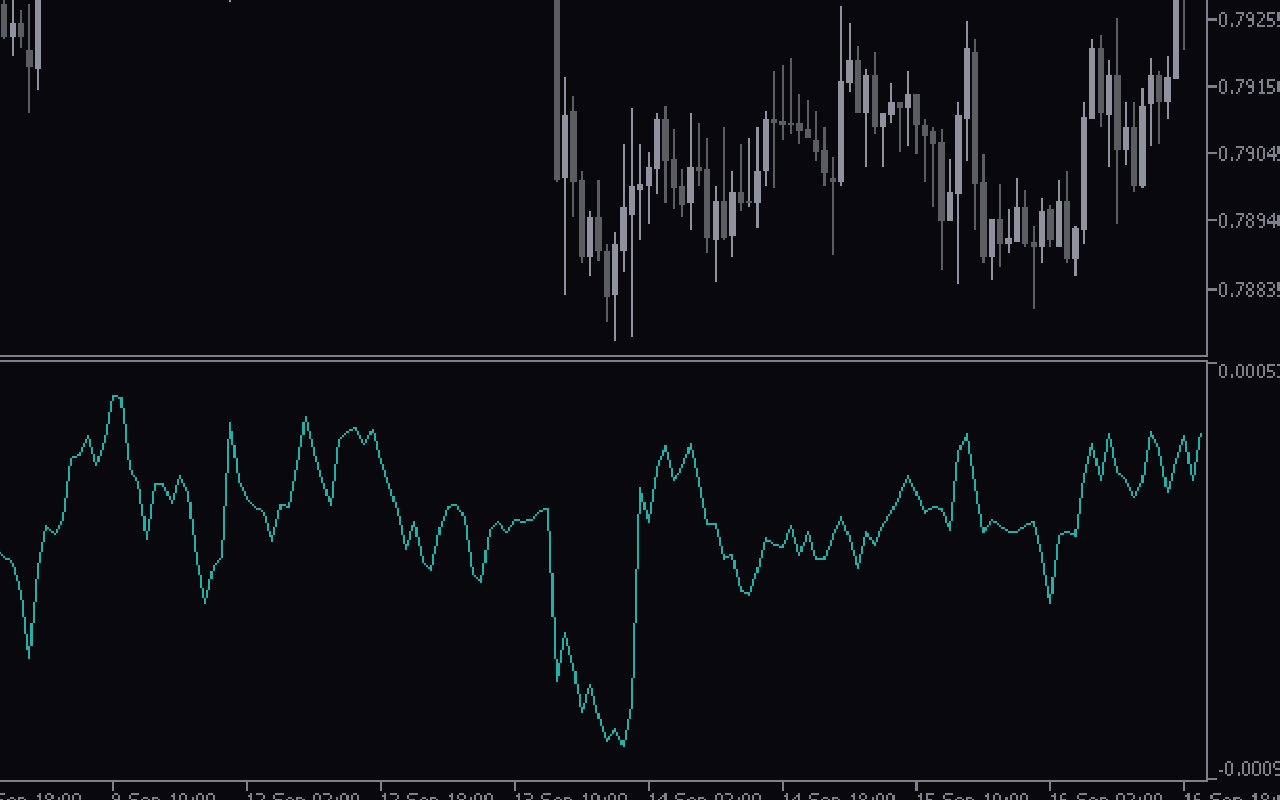Click the 0.7915 price axis label
This screenshot has width=1280, height=800.
(1249, 87)
